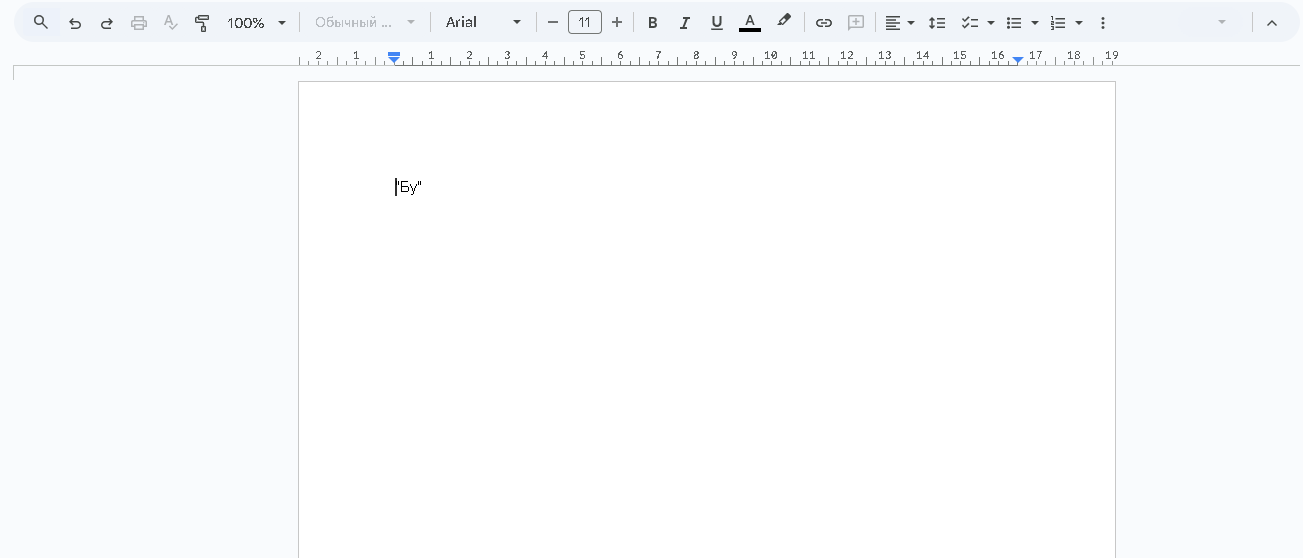Click the search magnifier icon
Image resolution: width=1303 pixels, height=558 pixels.
tap(41, 22)
